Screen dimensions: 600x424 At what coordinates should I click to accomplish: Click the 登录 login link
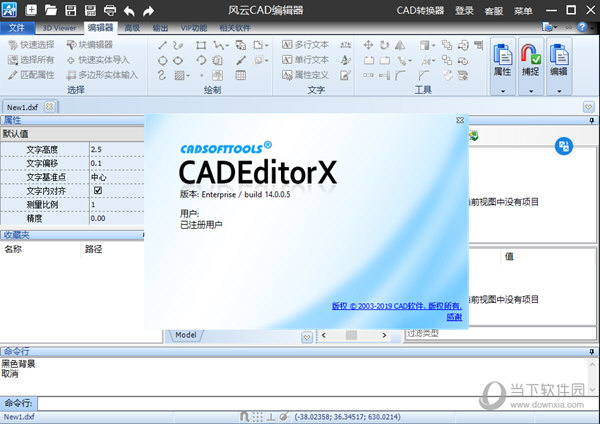[464, 10]
